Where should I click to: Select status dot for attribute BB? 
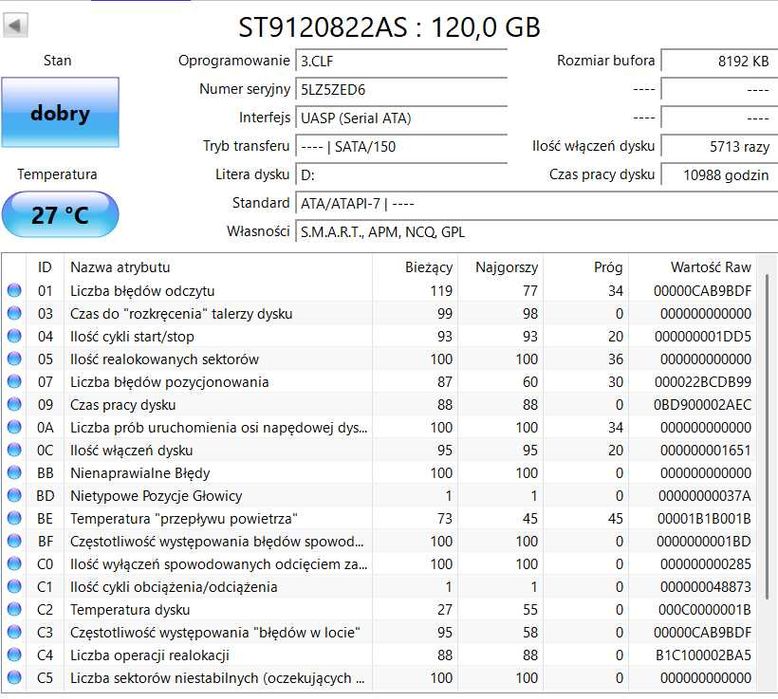14,473
